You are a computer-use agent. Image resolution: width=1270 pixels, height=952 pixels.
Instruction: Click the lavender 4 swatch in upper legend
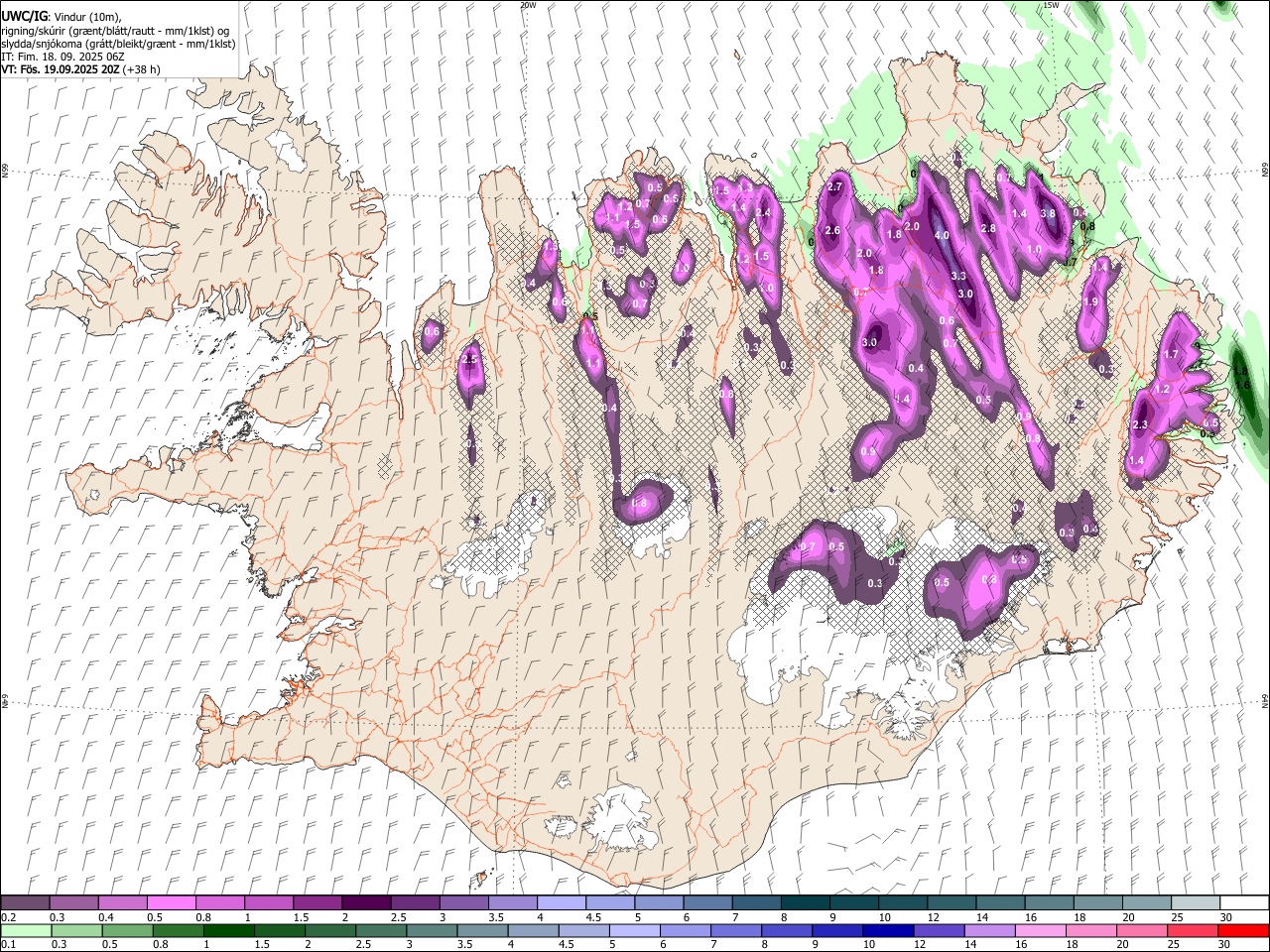562,903
